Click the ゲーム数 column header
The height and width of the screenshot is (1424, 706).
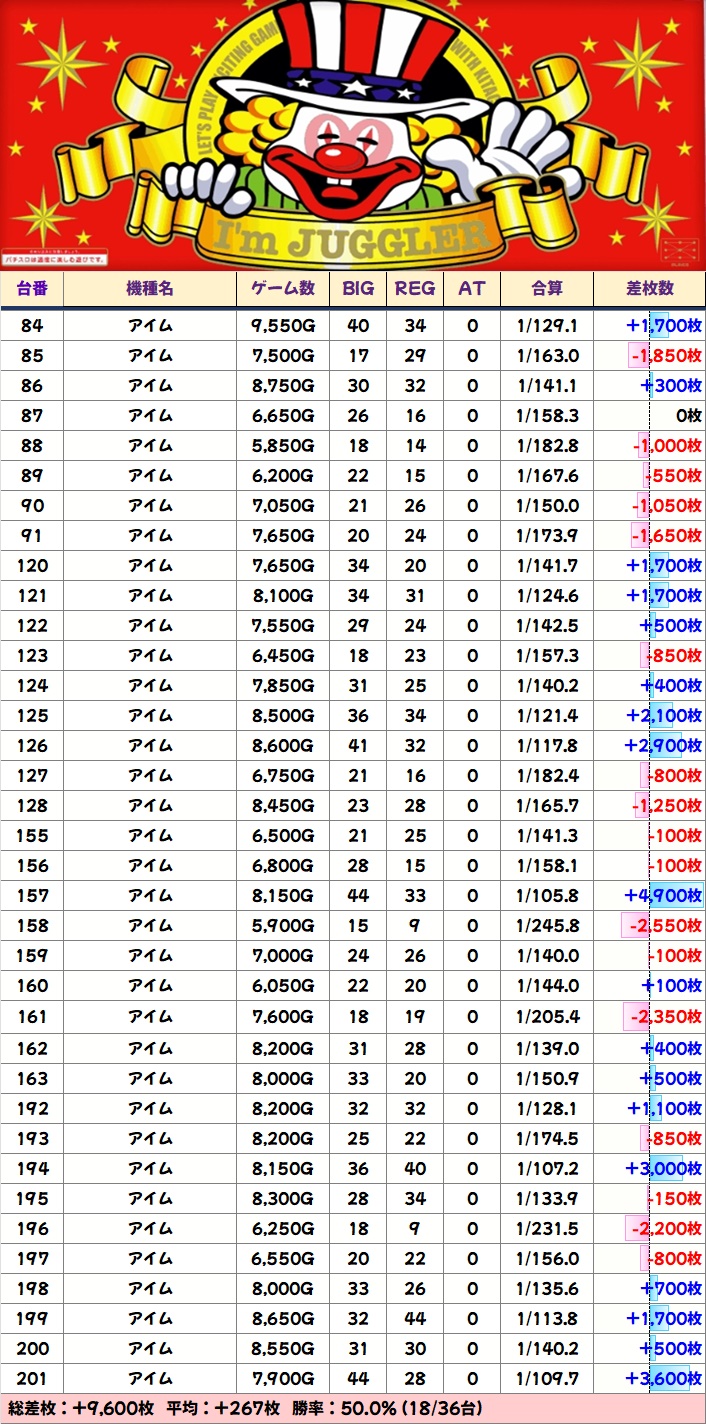tap(283, 288)
